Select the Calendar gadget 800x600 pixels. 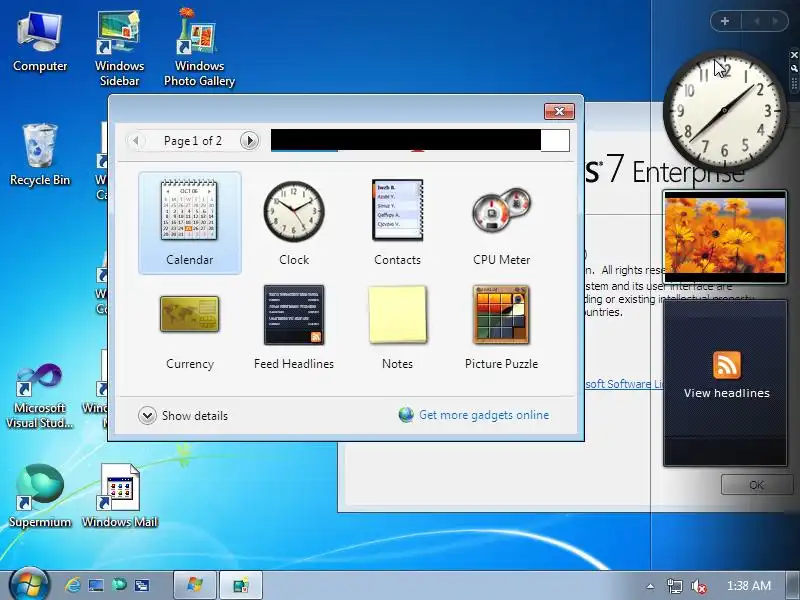[189, 222]
